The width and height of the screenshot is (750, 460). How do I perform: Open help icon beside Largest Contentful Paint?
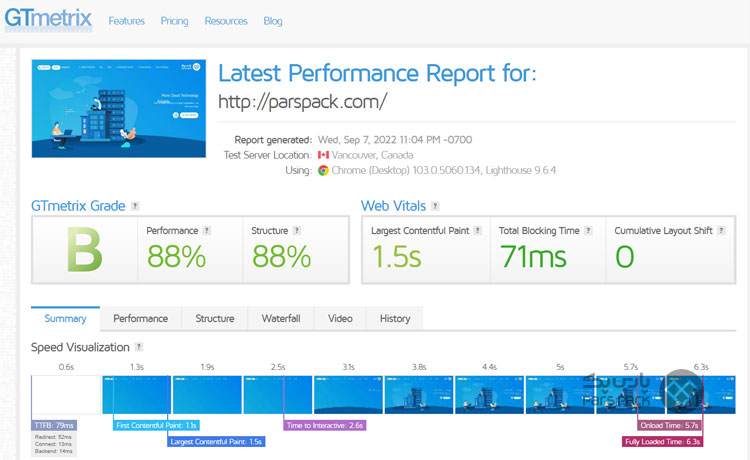point(477,230)
